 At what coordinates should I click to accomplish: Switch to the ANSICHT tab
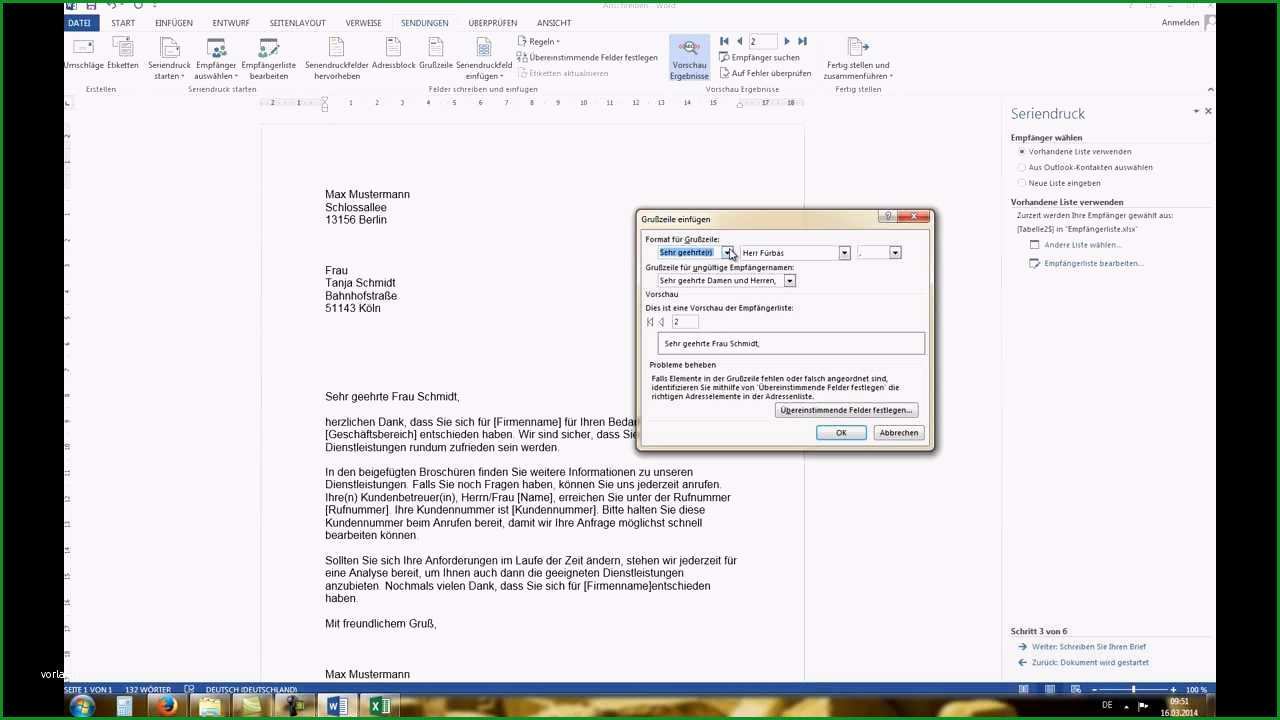click(554, 23)
